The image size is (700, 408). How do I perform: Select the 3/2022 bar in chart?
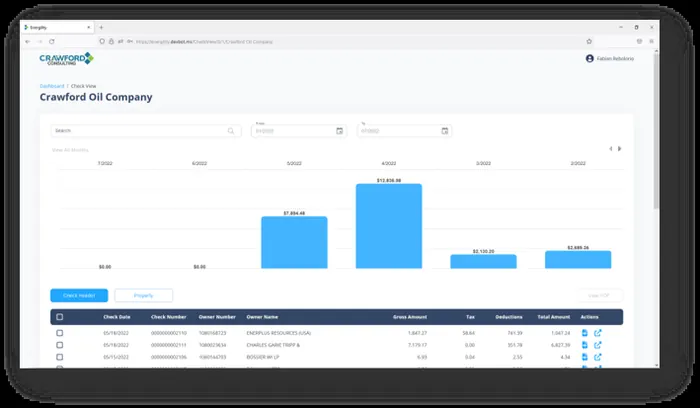click(483, 262)
